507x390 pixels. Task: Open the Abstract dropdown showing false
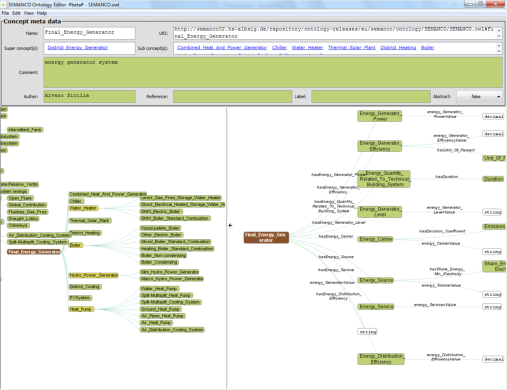tap(479, 96)
